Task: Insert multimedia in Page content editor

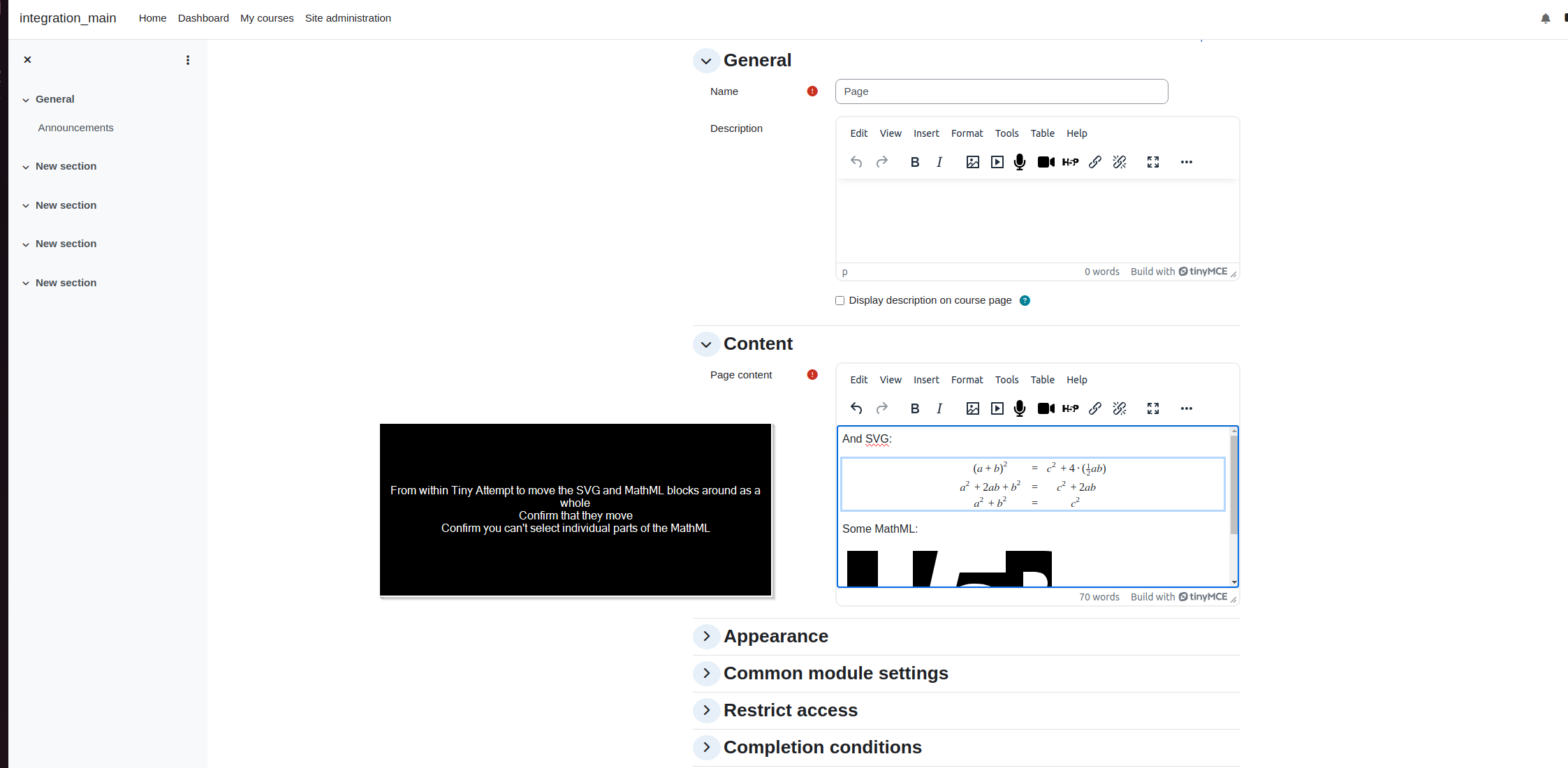Action: pyautogui.click(x=997, y=408)
